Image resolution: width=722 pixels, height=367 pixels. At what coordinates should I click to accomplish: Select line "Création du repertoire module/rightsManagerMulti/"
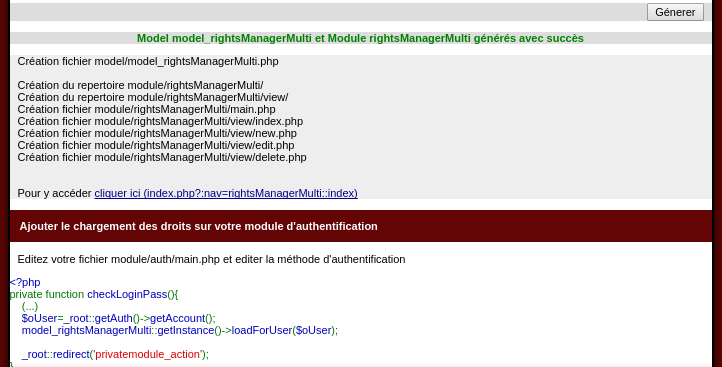point(140,85)
